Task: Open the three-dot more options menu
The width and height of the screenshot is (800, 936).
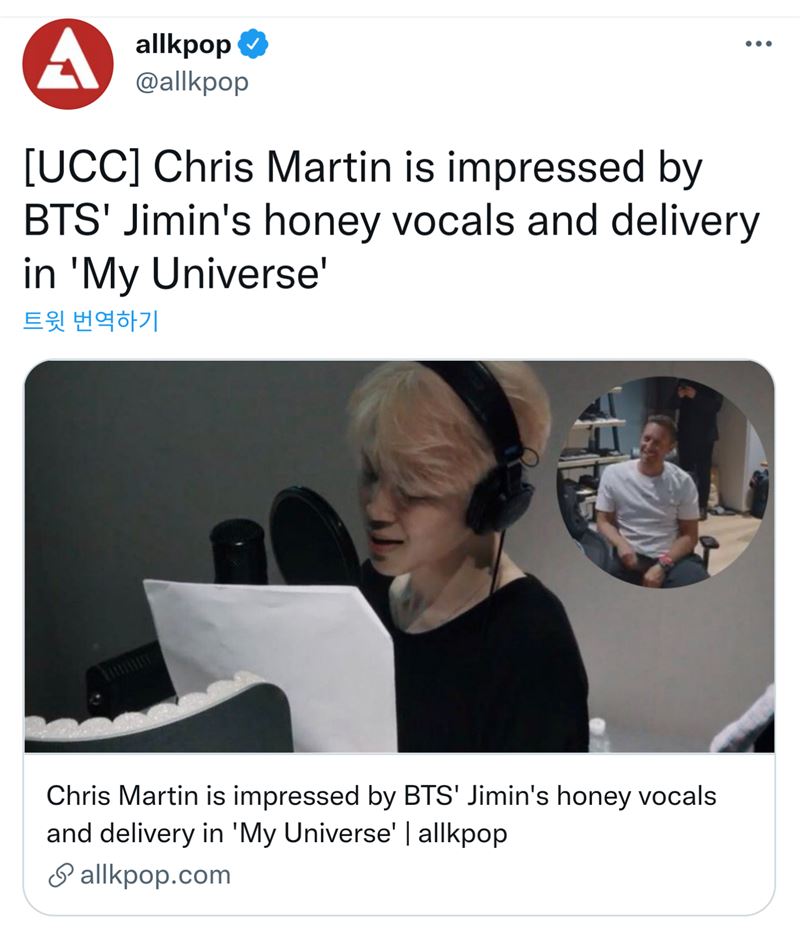Action: pyautogui.click(x=759, y=44)
